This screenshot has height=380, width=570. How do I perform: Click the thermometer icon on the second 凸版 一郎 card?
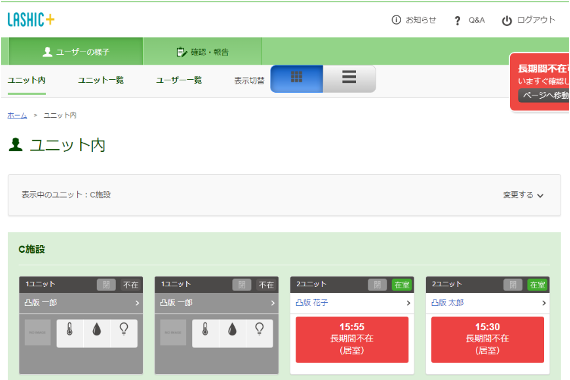point(205,330)
